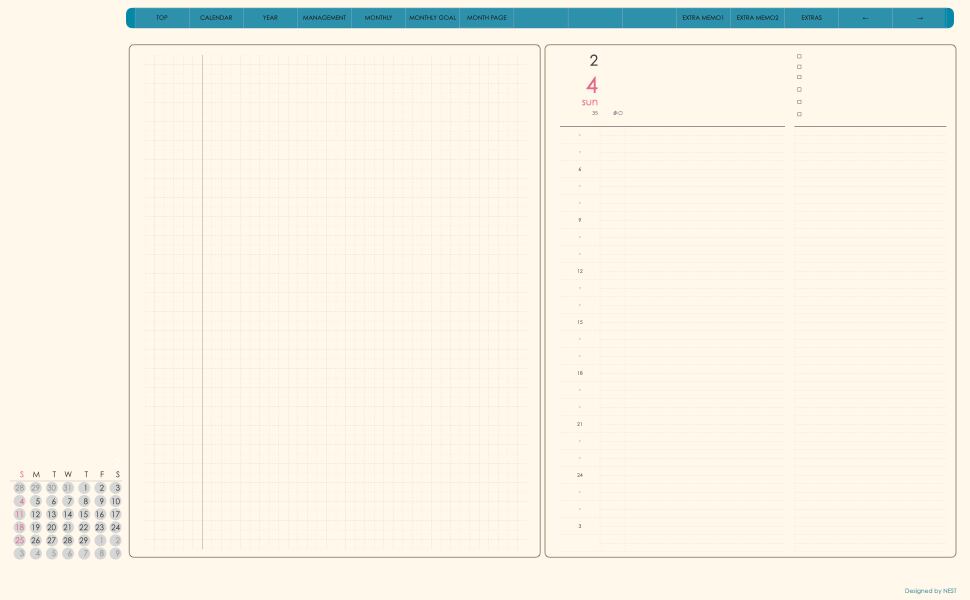Select greyed day 30 in mini calendar
Image resolution: width=970 pixels, height=600 pixels.
pos(52,487)
